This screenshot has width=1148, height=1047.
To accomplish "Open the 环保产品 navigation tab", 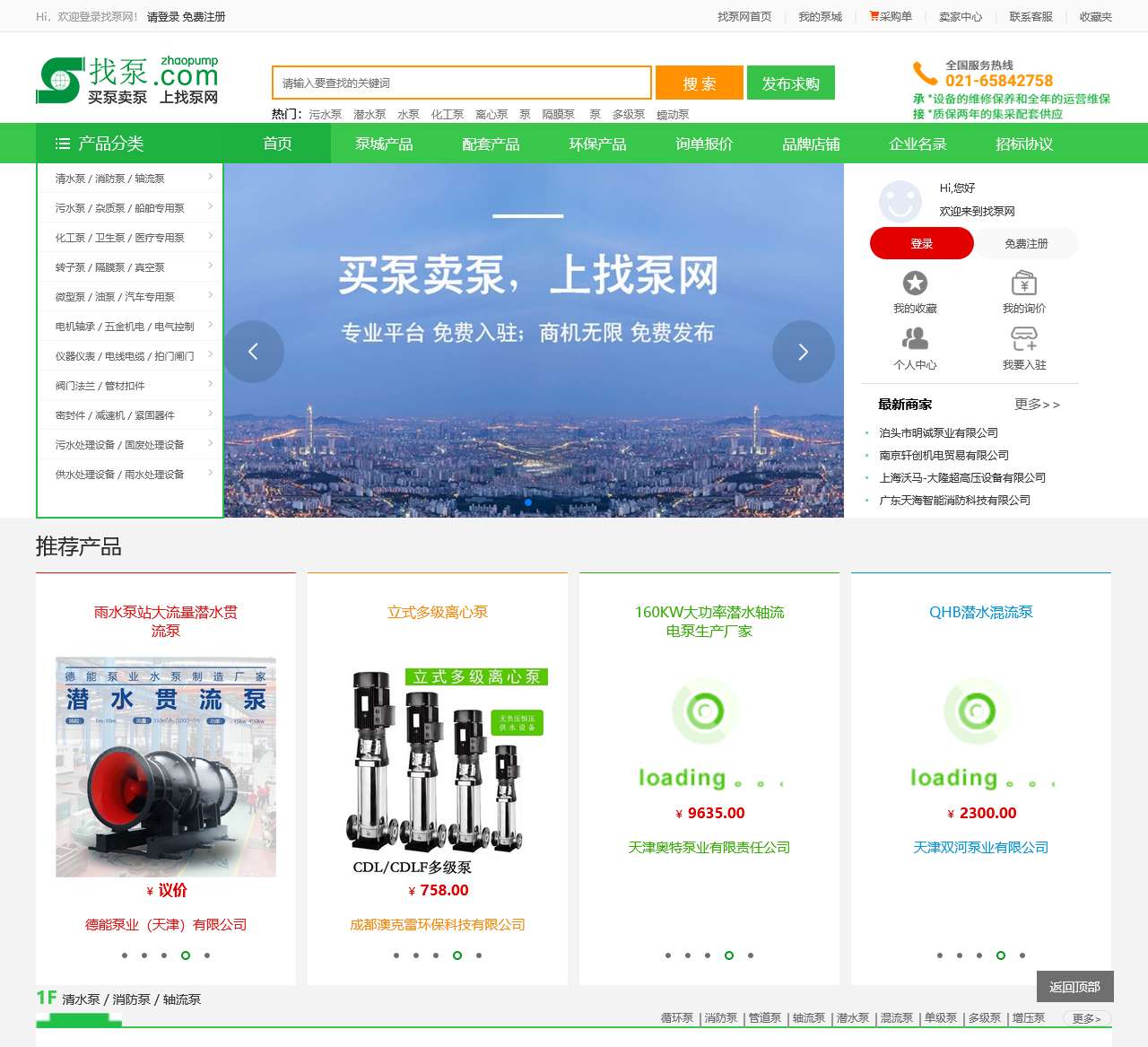I will coord(597,144).
